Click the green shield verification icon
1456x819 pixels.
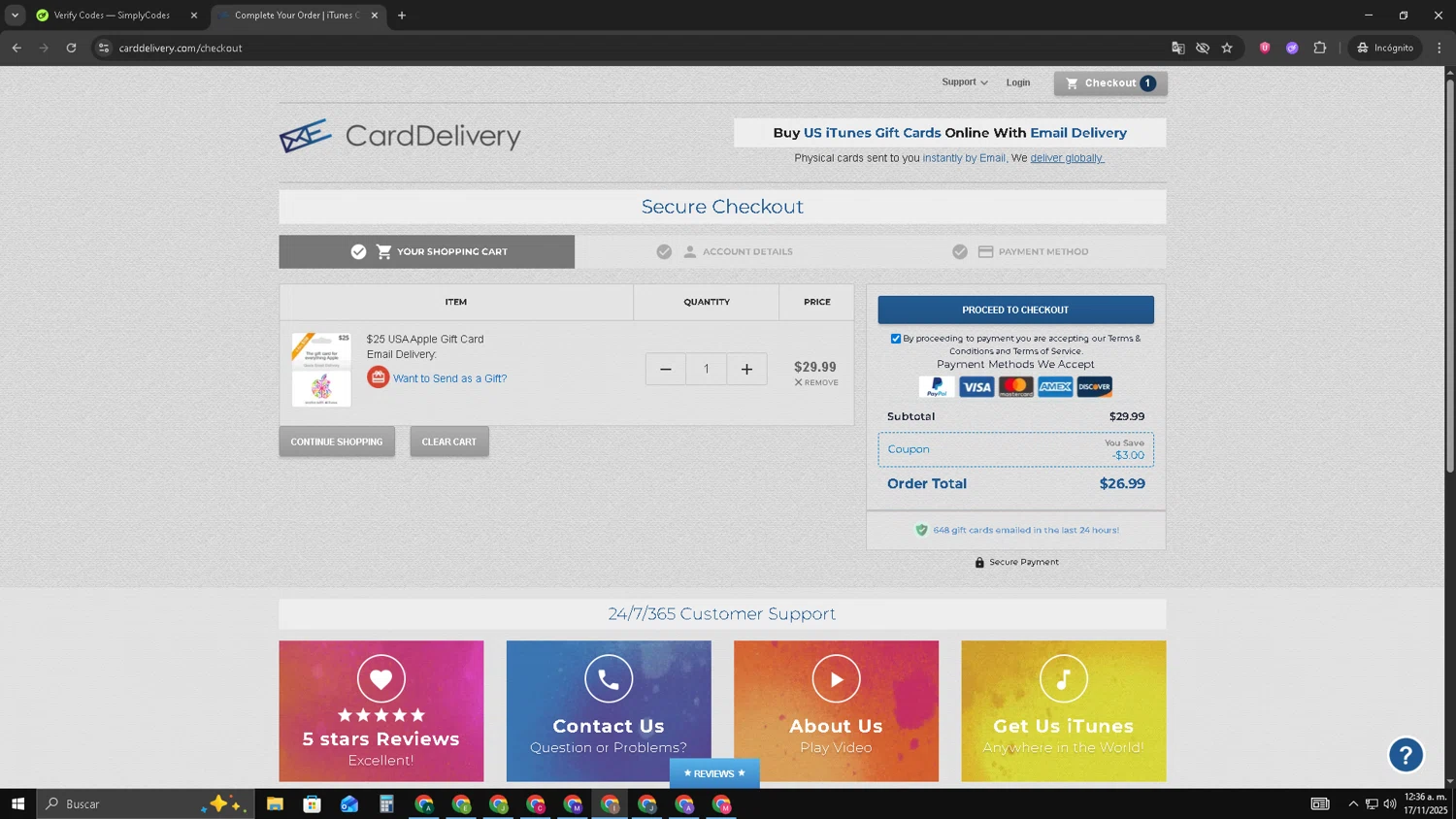tap(921, 530)
